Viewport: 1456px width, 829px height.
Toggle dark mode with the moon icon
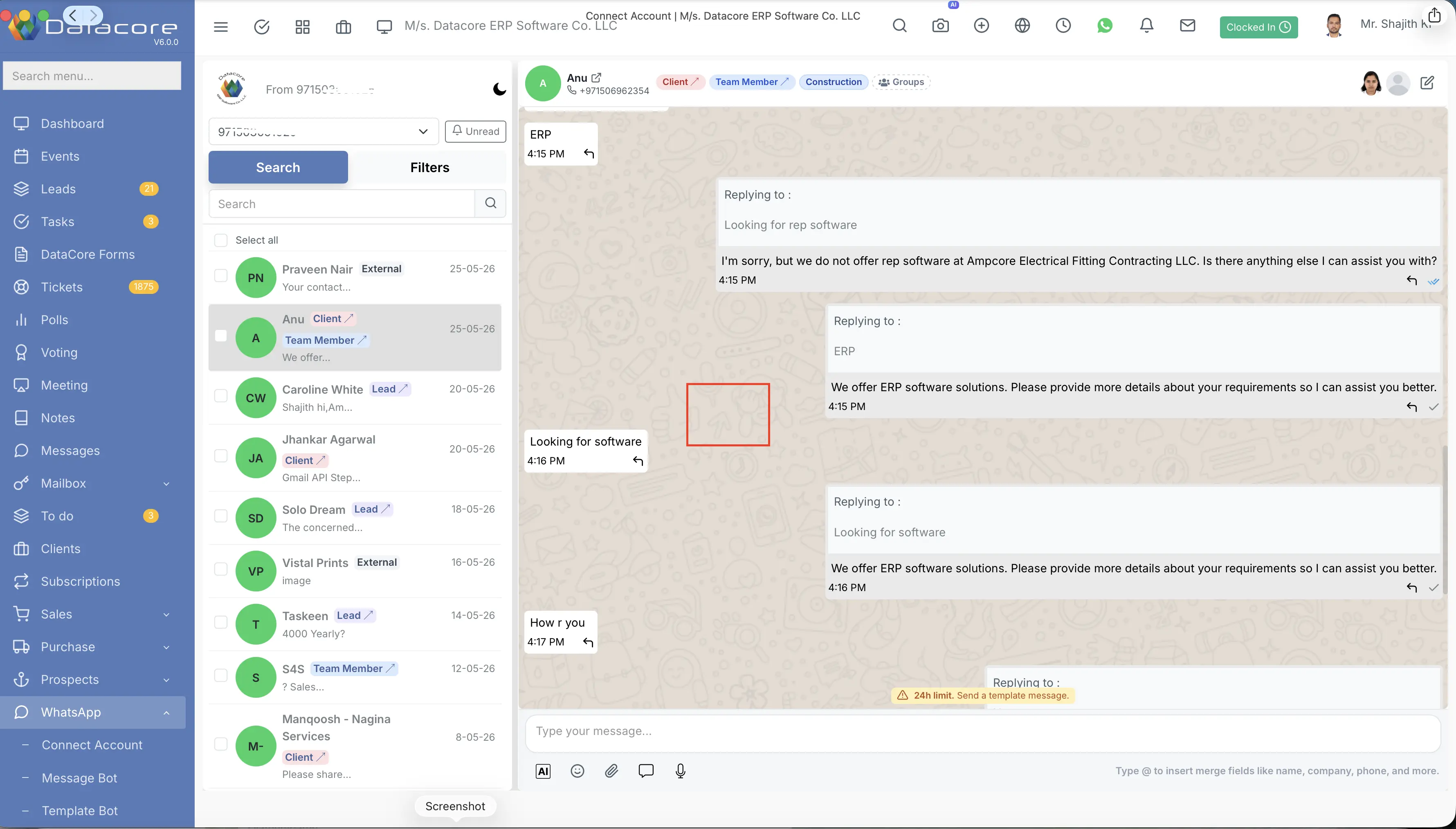coord(499,89)
